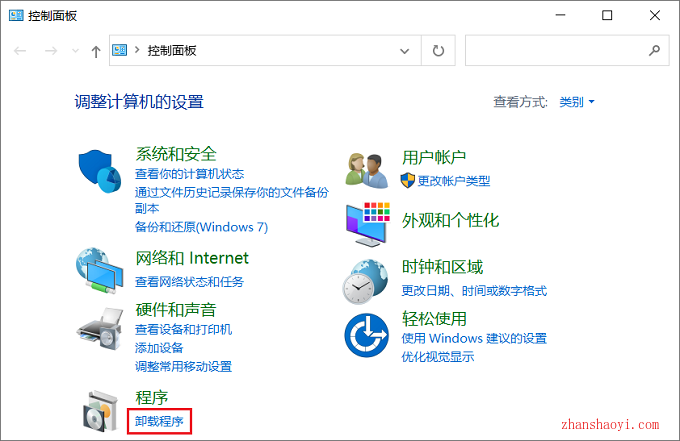Refresh the control panel view

(438, 51)
